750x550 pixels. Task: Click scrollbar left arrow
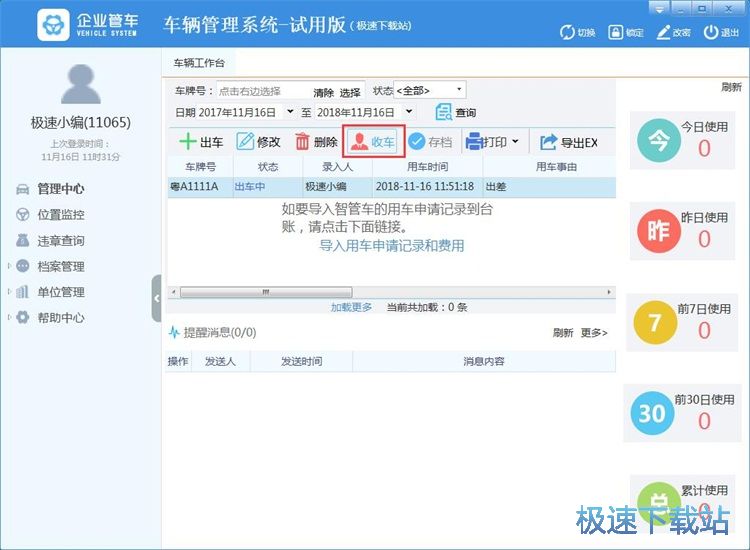(x=174, y=292)
